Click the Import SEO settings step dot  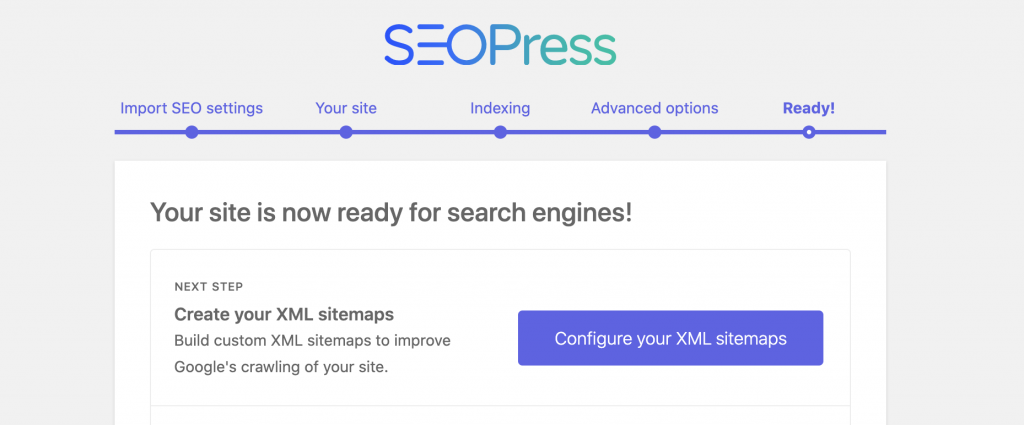(191, 132)
